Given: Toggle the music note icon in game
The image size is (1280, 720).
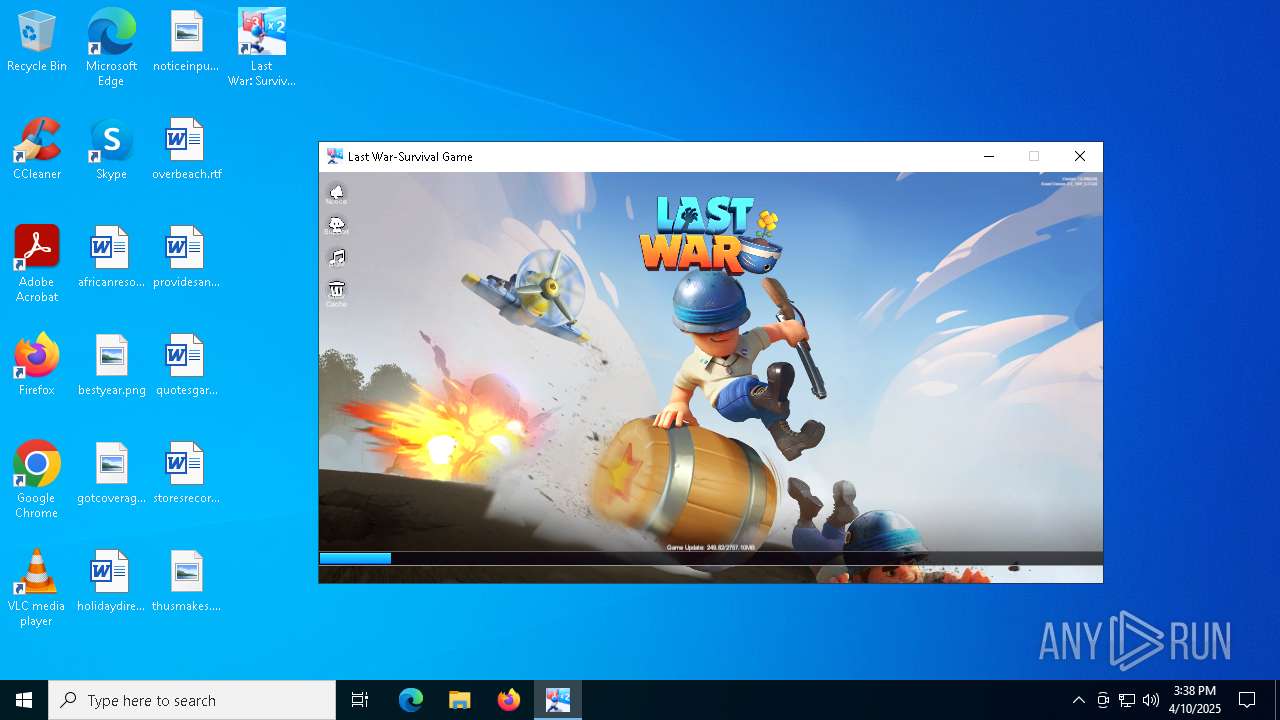Looking at the screenshot, I should coord(337,258).
